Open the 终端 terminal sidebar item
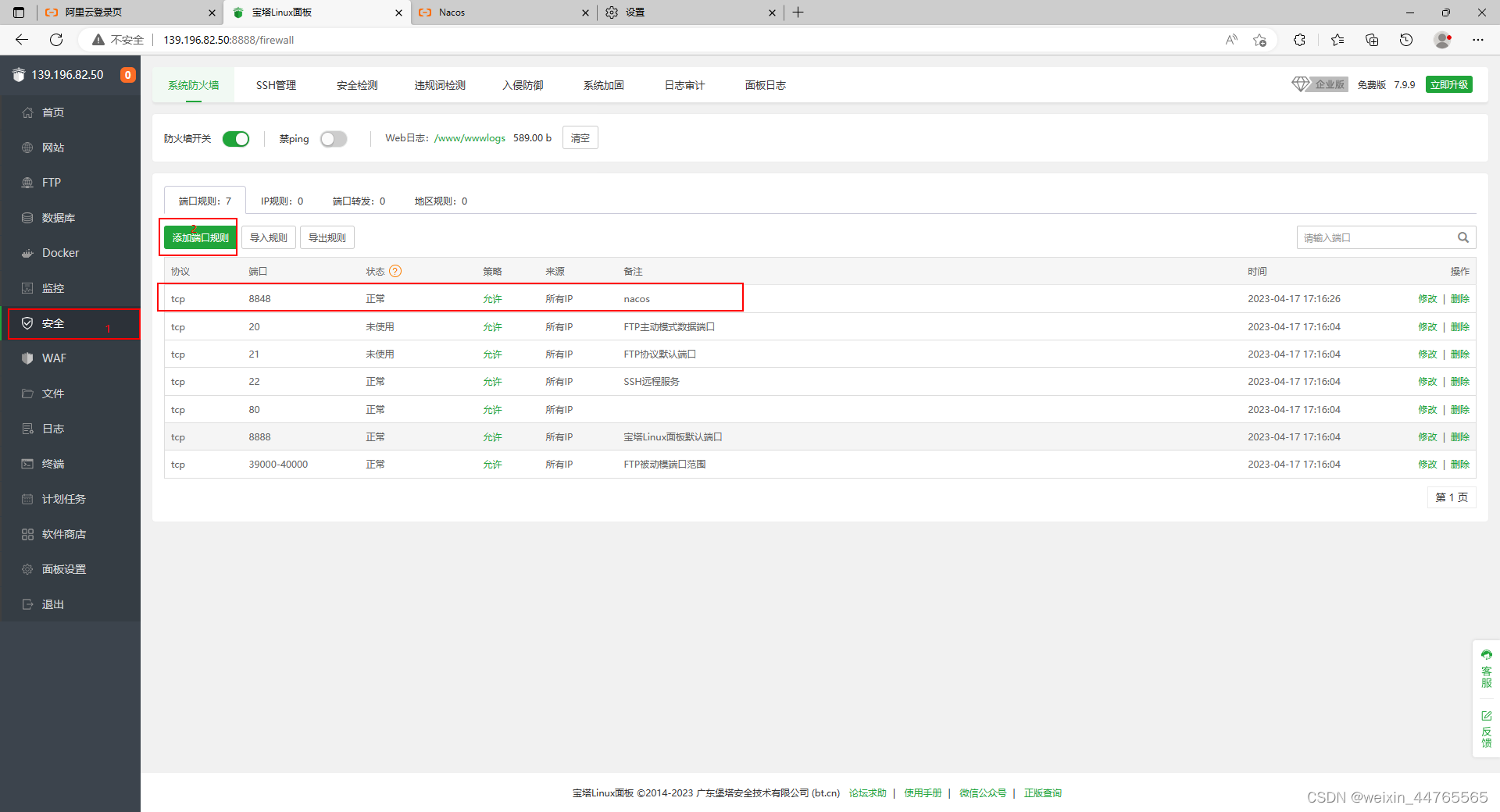The height and width of the screenshot is (812, 1500). (x=70, y=464)
